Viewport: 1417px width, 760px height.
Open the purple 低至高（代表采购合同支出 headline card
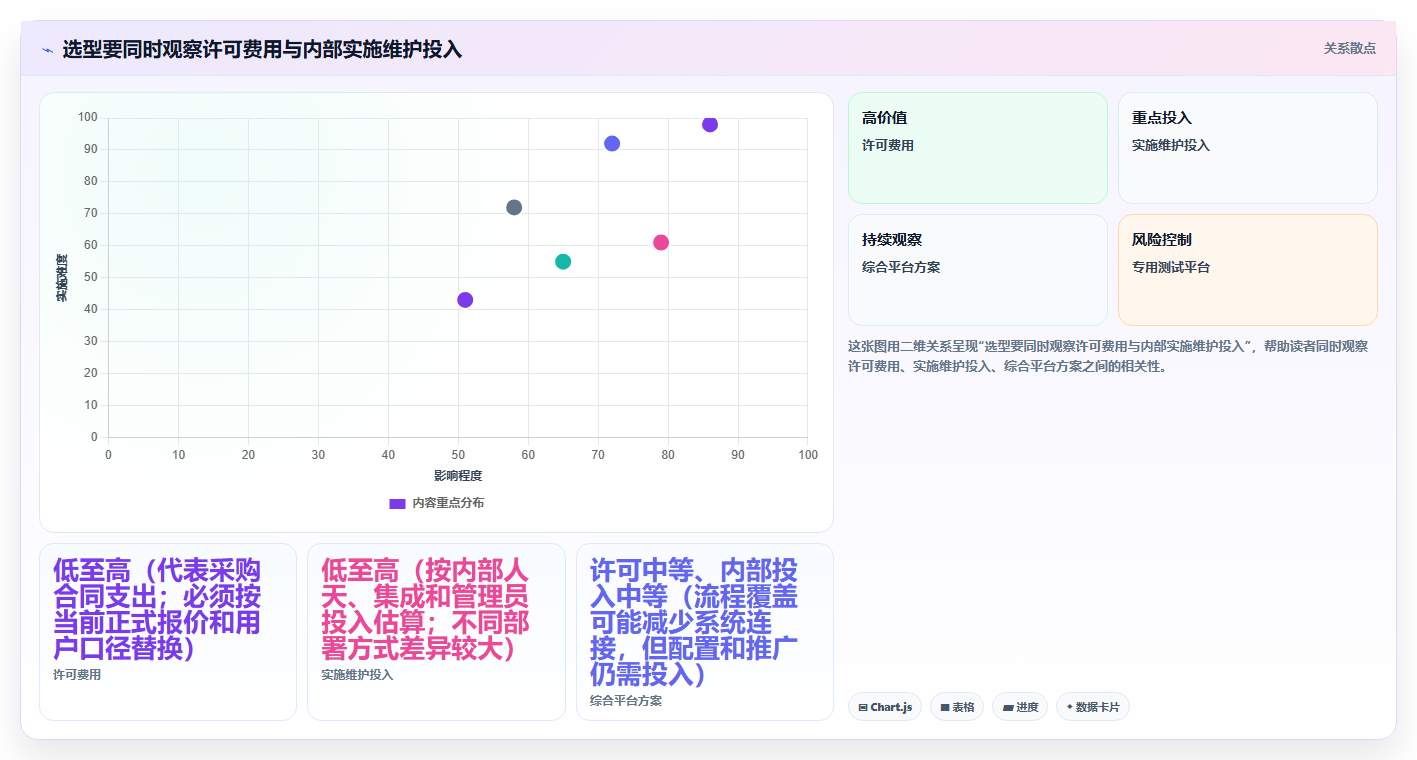[168, 632]
